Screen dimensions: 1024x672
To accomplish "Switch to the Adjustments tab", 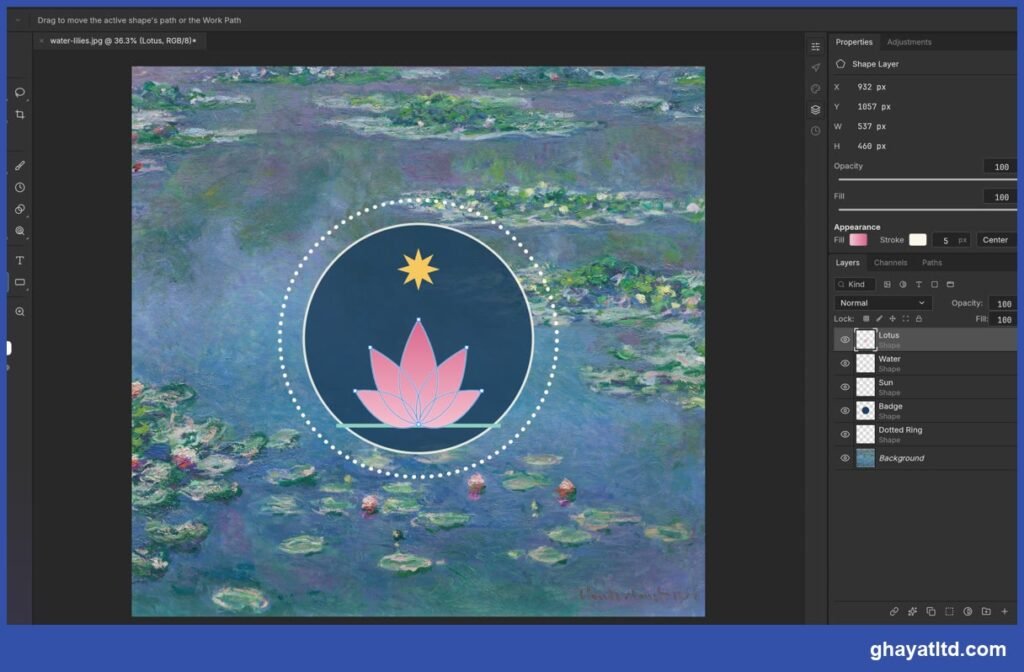I will 909,42.
